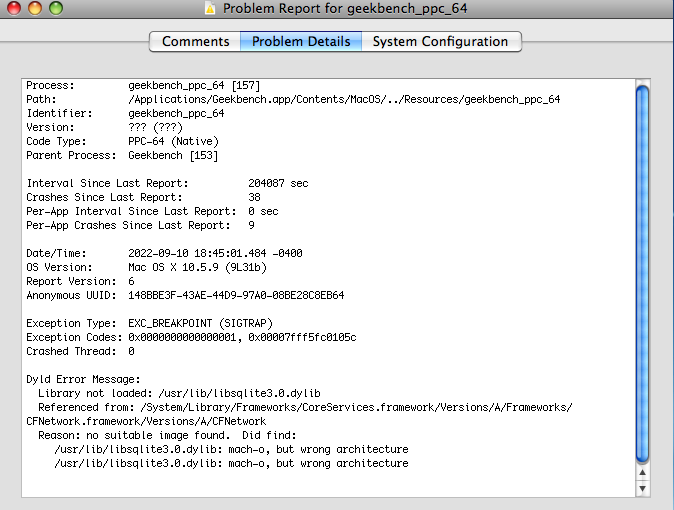The width and height of the screenshot is (674, 510).
Task: Click the Dyld Error Message heading
Action: click(x=83, y=379)
